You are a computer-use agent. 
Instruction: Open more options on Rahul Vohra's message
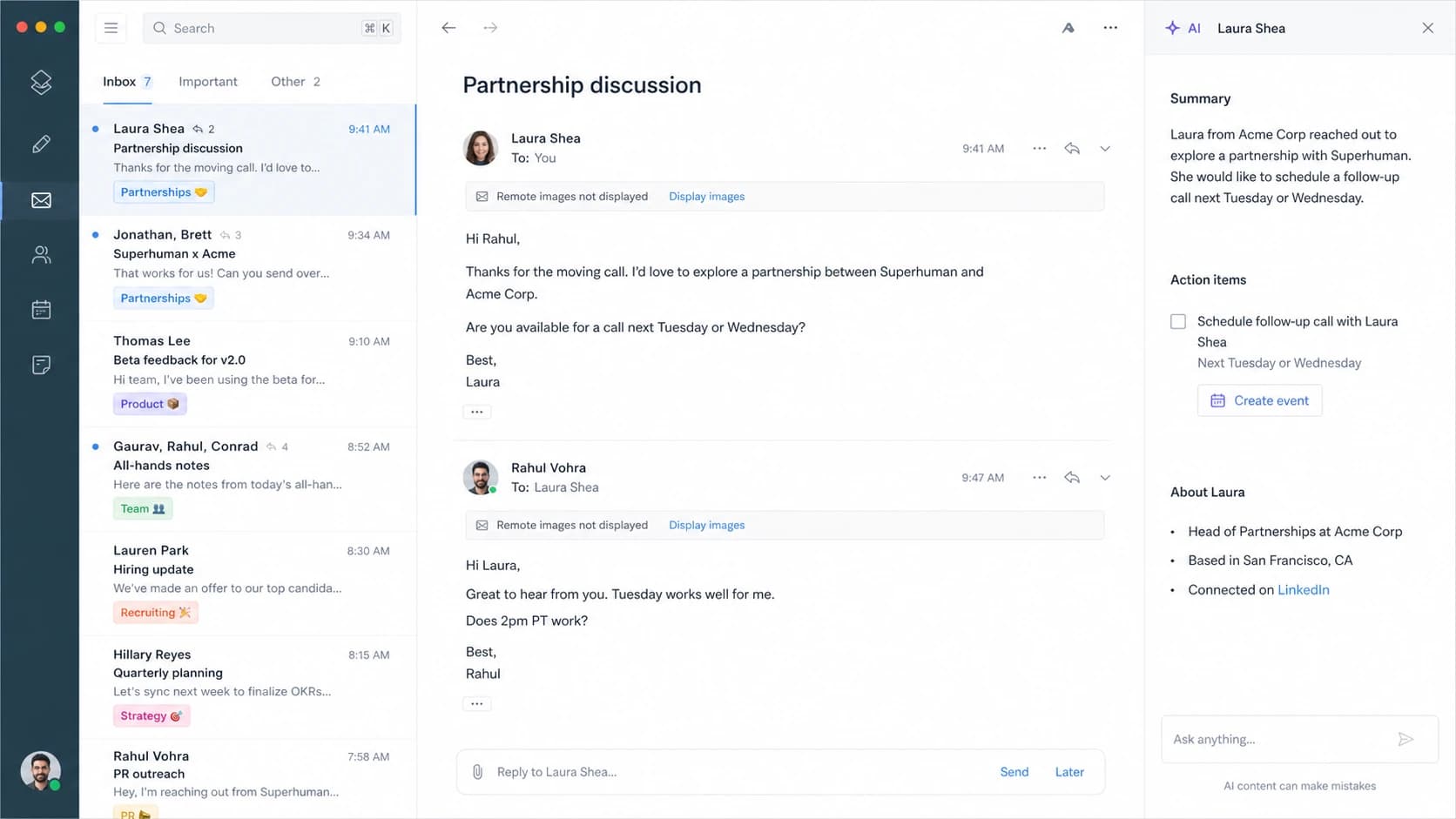coord(1039,478)
